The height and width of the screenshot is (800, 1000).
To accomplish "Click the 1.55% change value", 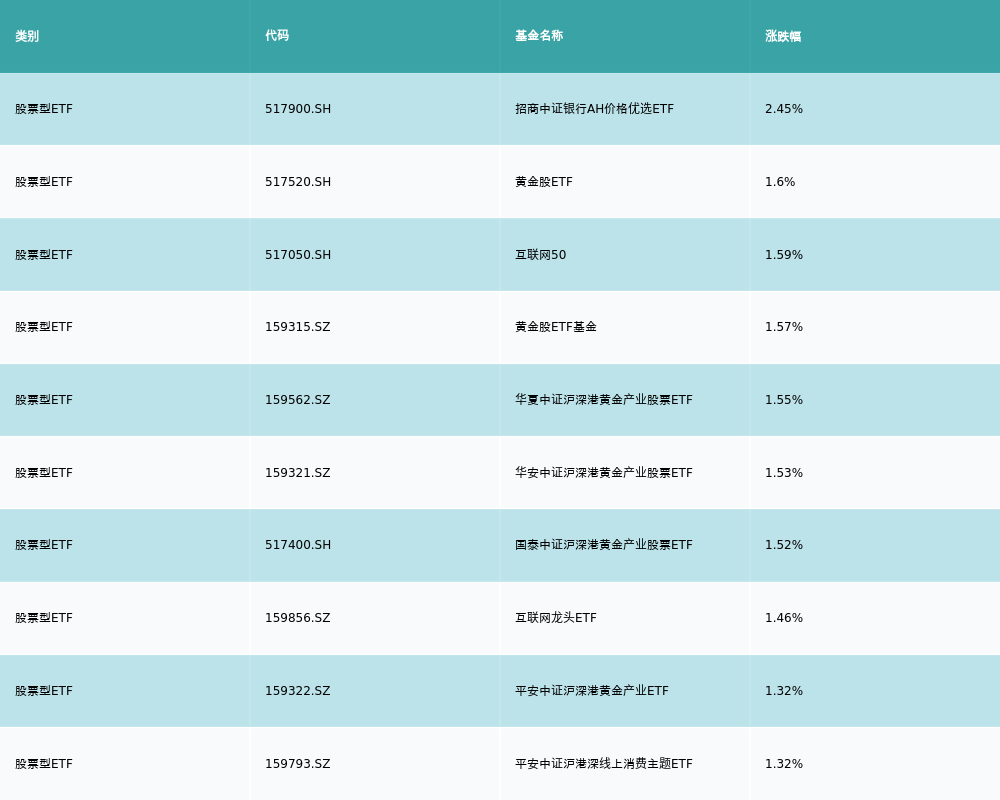I will (x=784, y=400).
